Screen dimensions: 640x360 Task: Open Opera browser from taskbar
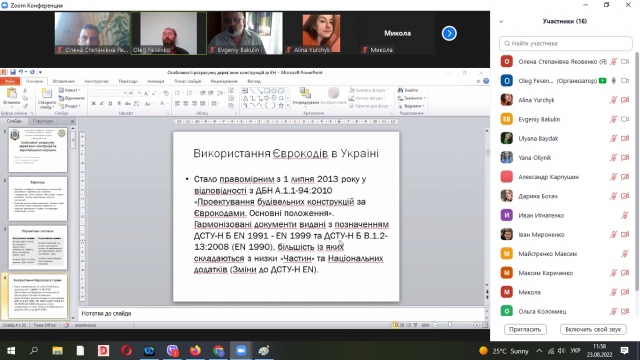click(x=126, y=351)
